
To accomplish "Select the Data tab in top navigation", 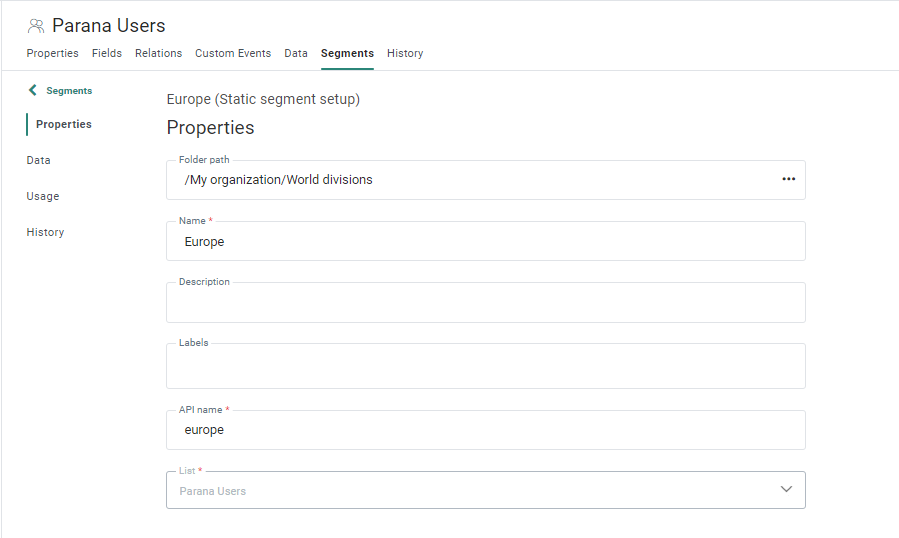I will (296, 53).
